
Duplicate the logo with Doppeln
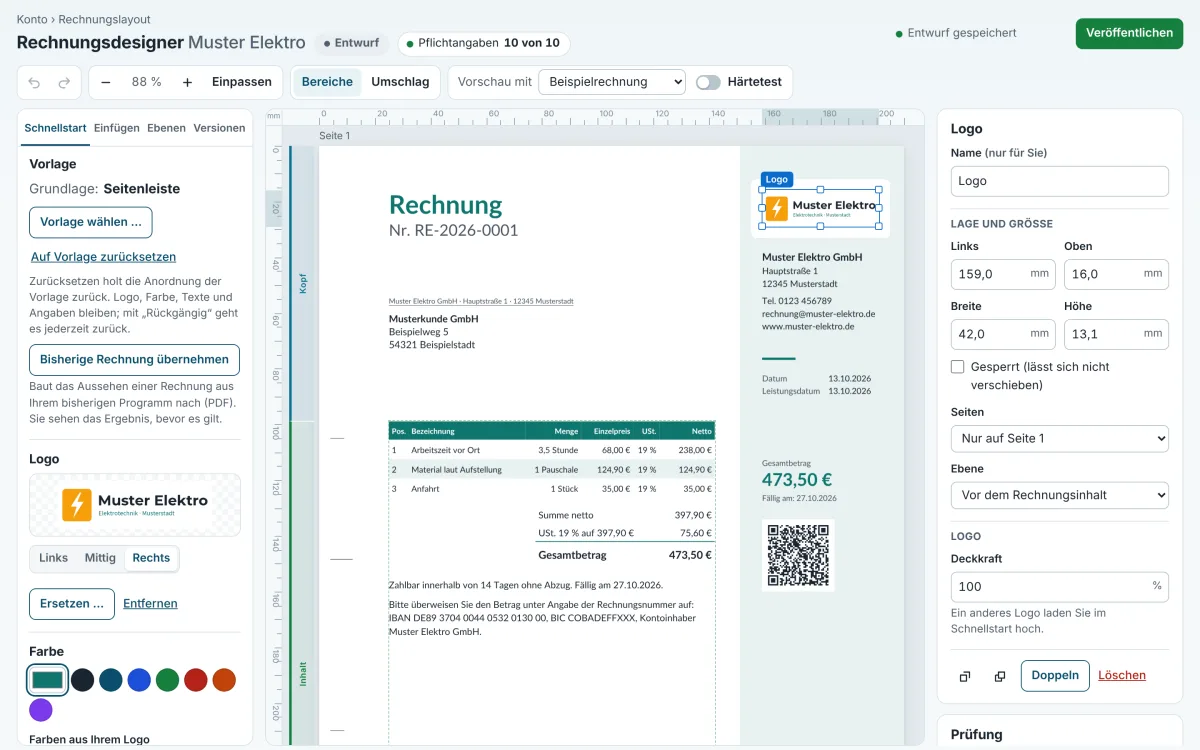(x=1055, y=676)
